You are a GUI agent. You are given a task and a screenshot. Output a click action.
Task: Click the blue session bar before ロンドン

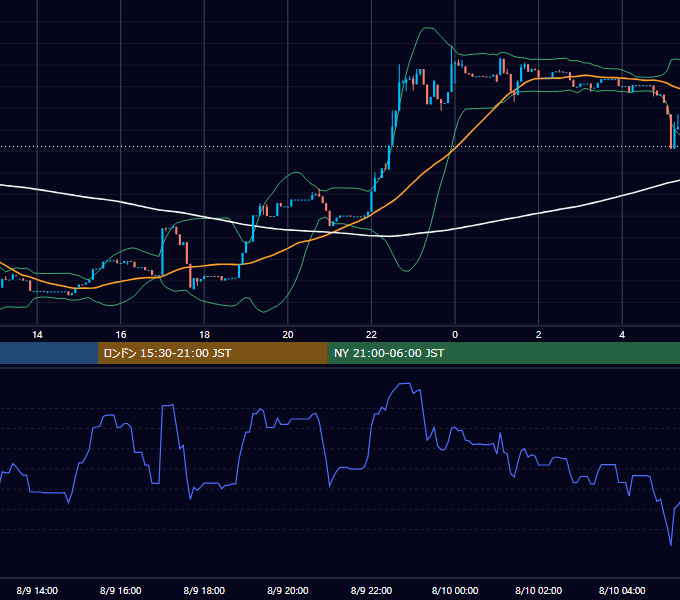point(49,353)
